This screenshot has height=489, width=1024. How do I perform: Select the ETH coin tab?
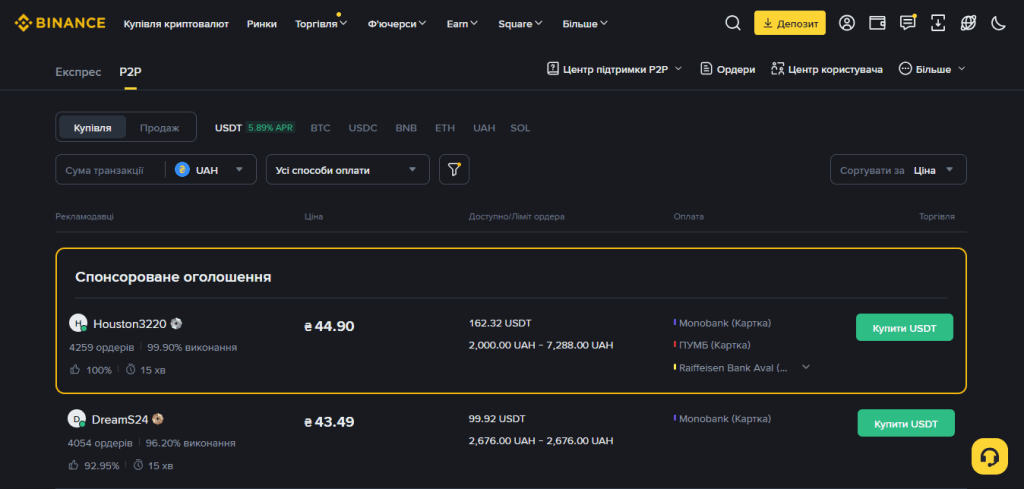[x=445, y=128]
